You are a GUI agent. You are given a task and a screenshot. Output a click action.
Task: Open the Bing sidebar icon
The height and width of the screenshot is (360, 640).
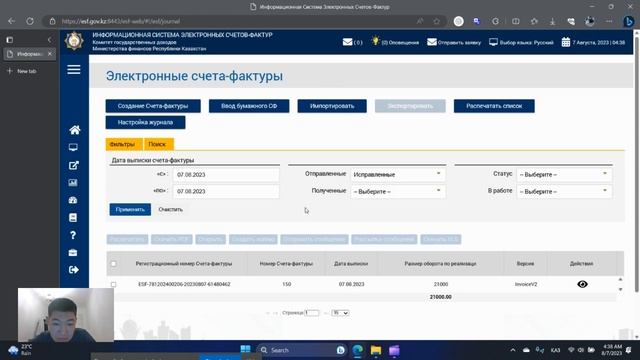[x=629, y=21]
